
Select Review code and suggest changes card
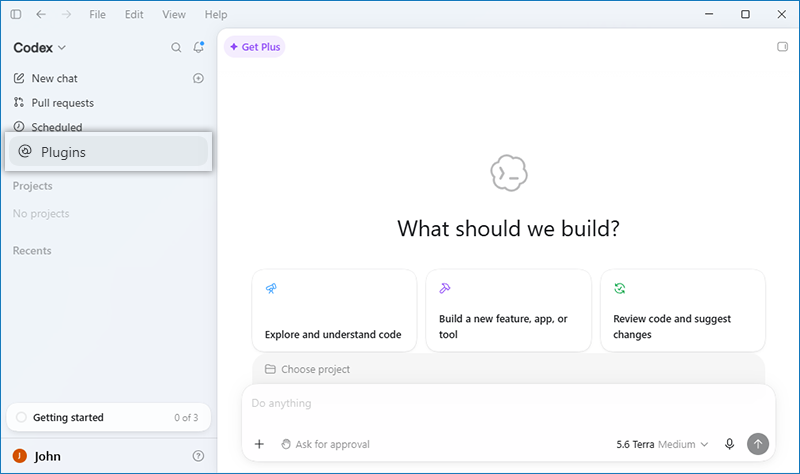(683, 310)
